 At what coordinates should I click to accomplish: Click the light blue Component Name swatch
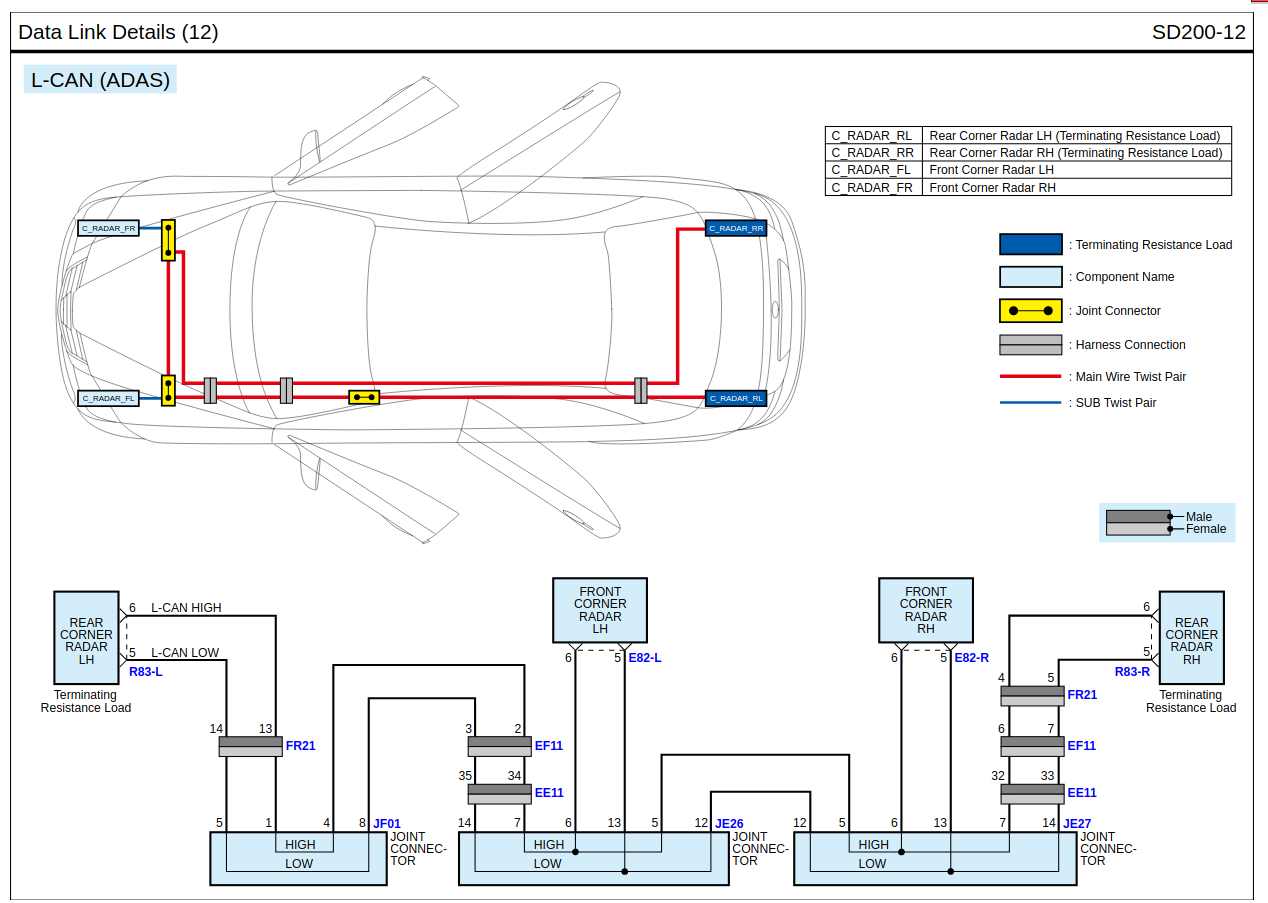(x=1030, y=277)
